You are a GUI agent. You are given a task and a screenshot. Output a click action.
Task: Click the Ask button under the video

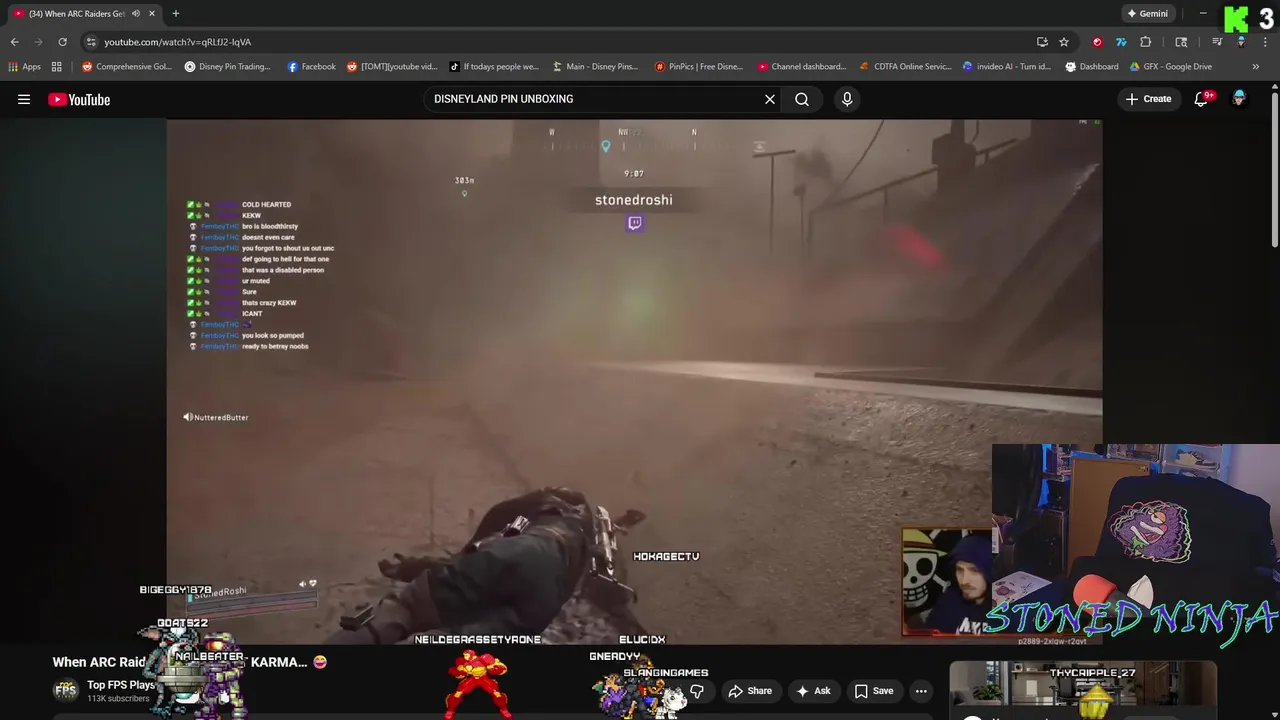[813, 691]
